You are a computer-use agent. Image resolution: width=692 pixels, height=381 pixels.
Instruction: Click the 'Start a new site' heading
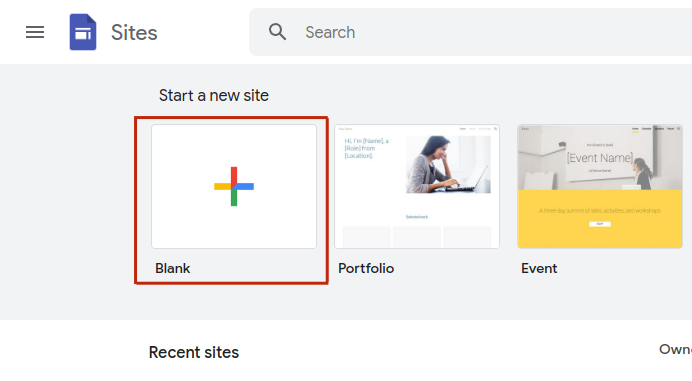[x=214, y=95]
